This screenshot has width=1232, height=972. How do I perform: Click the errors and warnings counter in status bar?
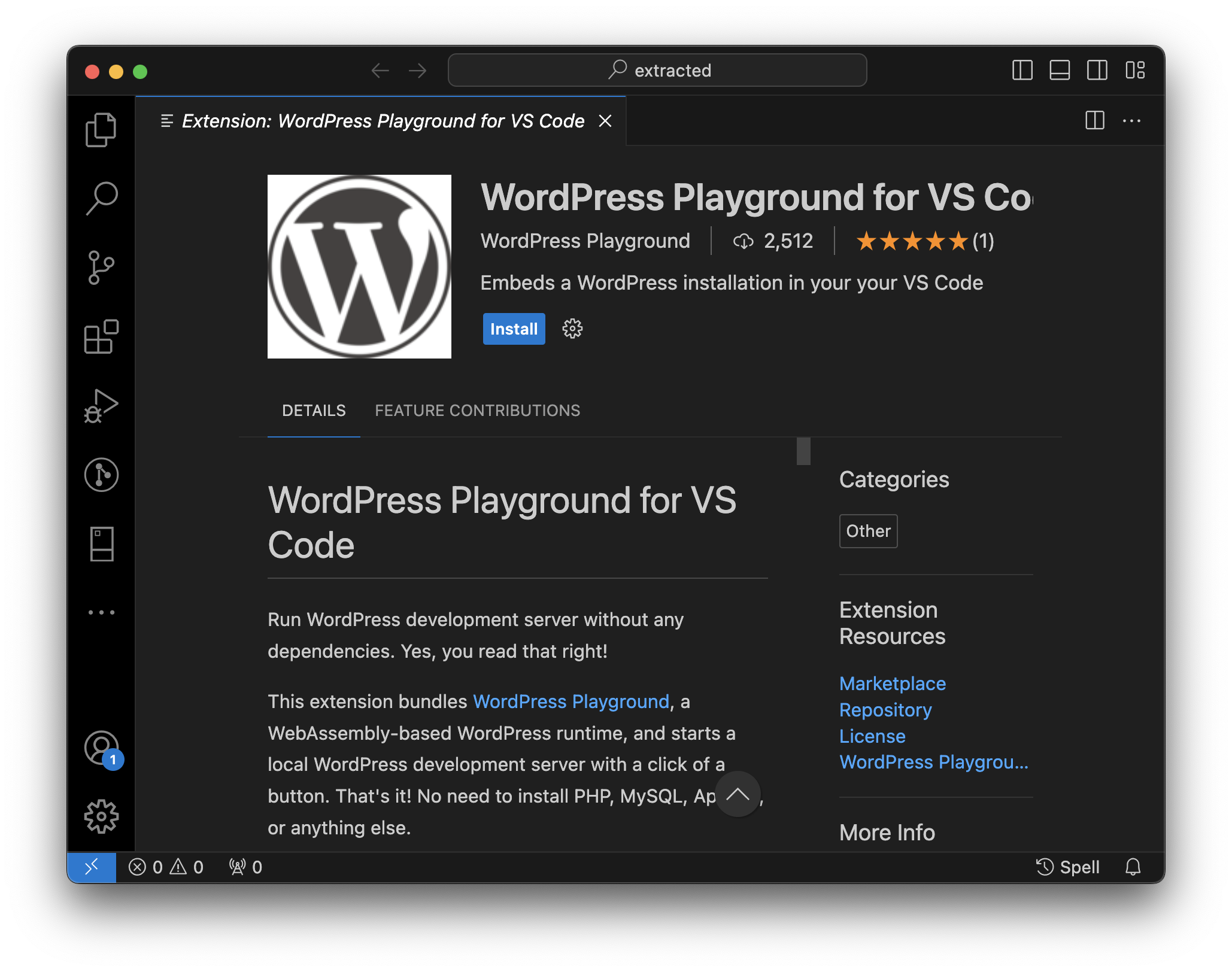[x=166, y=866]
